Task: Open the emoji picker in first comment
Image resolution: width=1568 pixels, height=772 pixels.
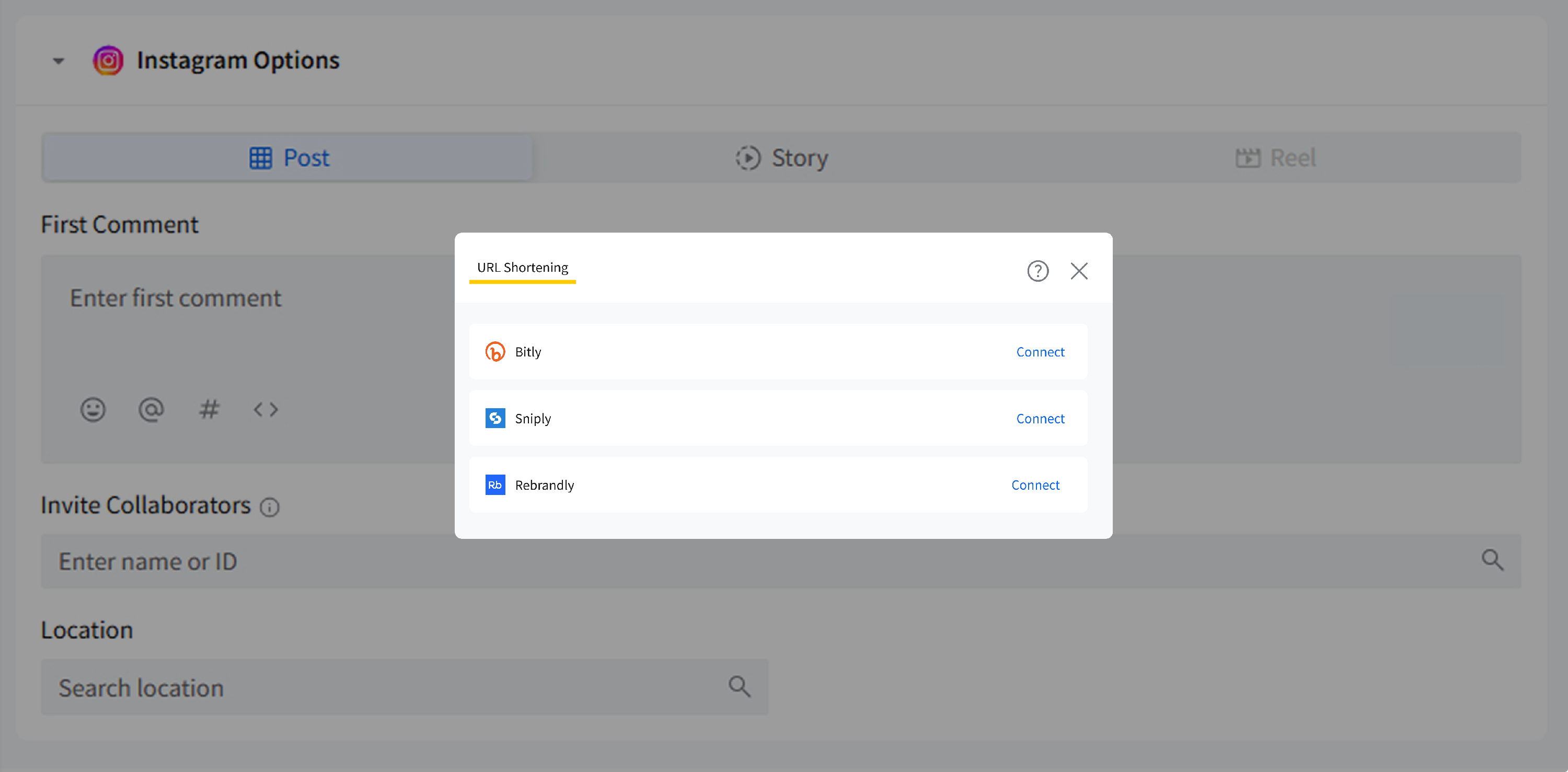Action: pyautogui.click(x=93, y=409)
